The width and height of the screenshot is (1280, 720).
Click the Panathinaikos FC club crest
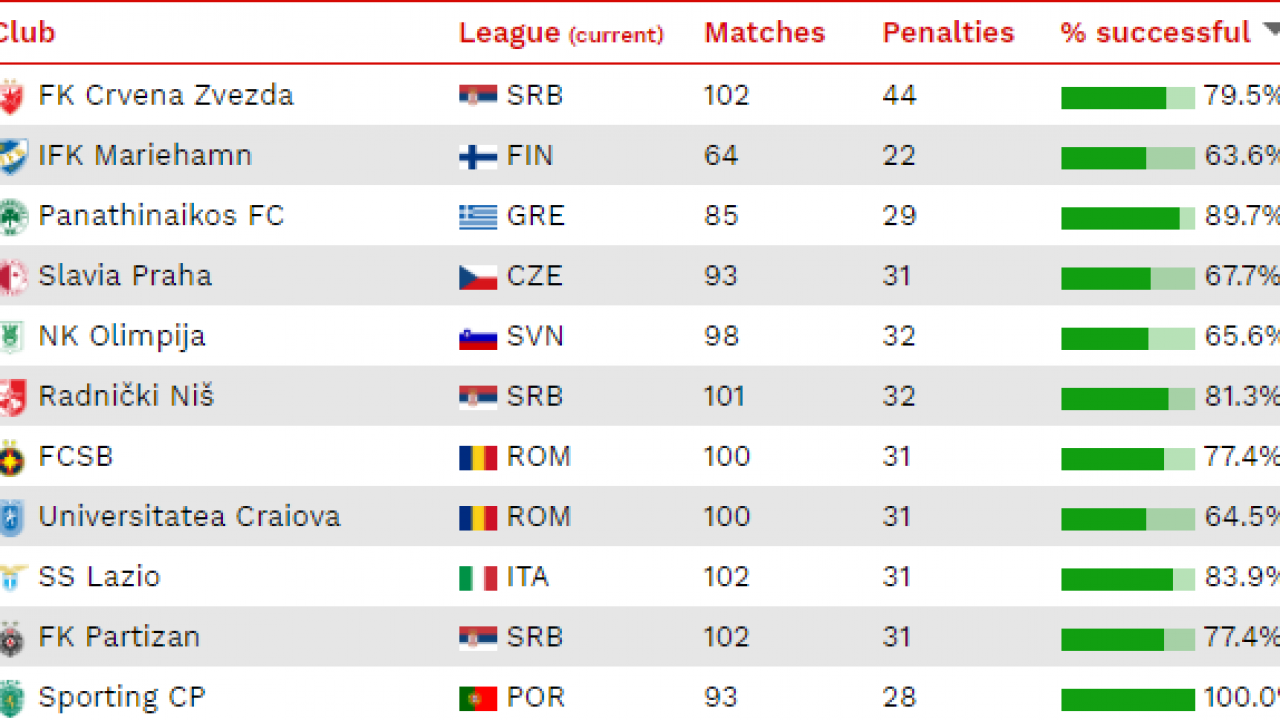point(12,216)
